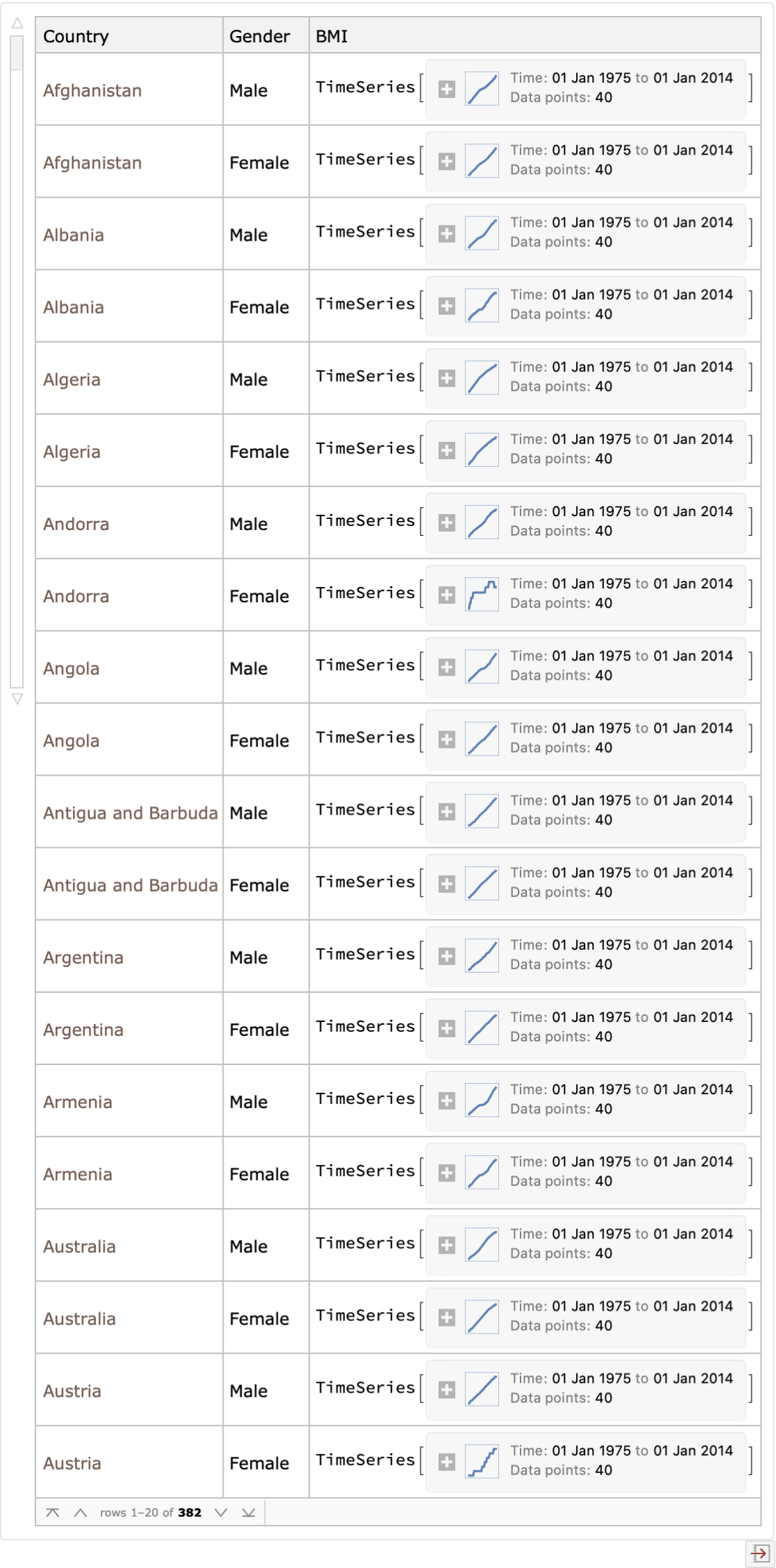Go to next page of rows

pyautogui.click(x=221, y=1512)
